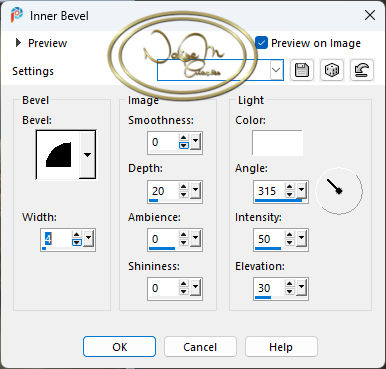Expand the Preview disclosure triangle
This screenshot has height=369, width=386.
click(x=19, y=43)
